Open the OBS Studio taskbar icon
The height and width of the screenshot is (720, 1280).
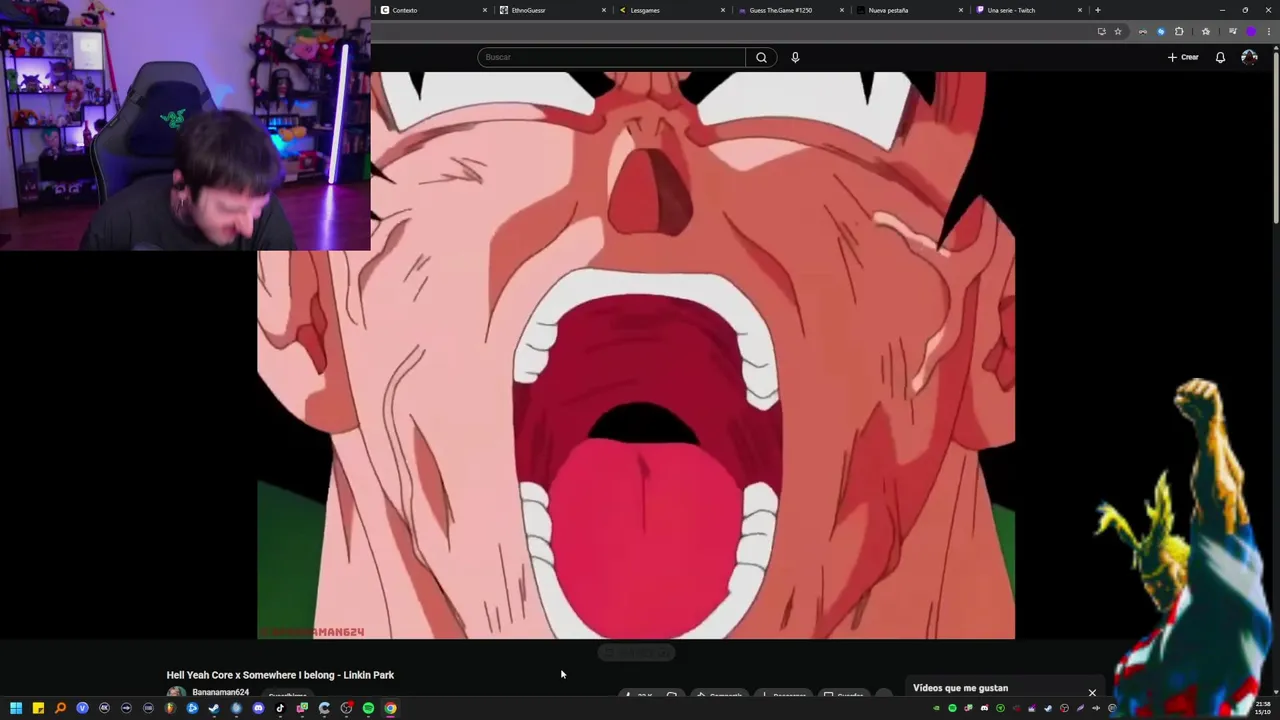346,708
